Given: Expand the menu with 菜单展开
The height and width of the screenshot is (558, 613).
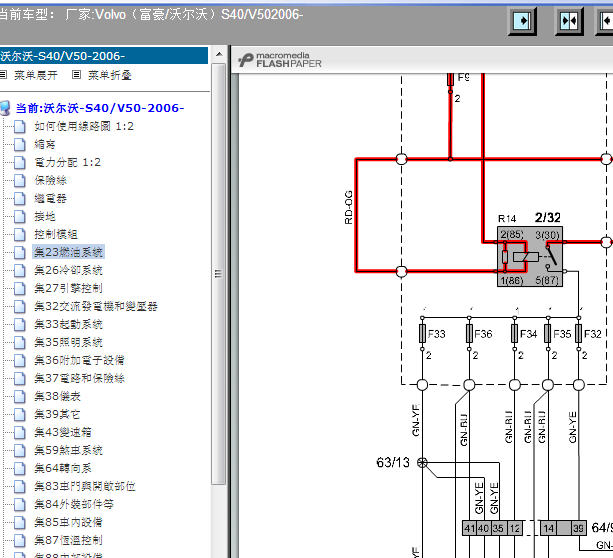Looking at the screenshot, I should 36,75.
